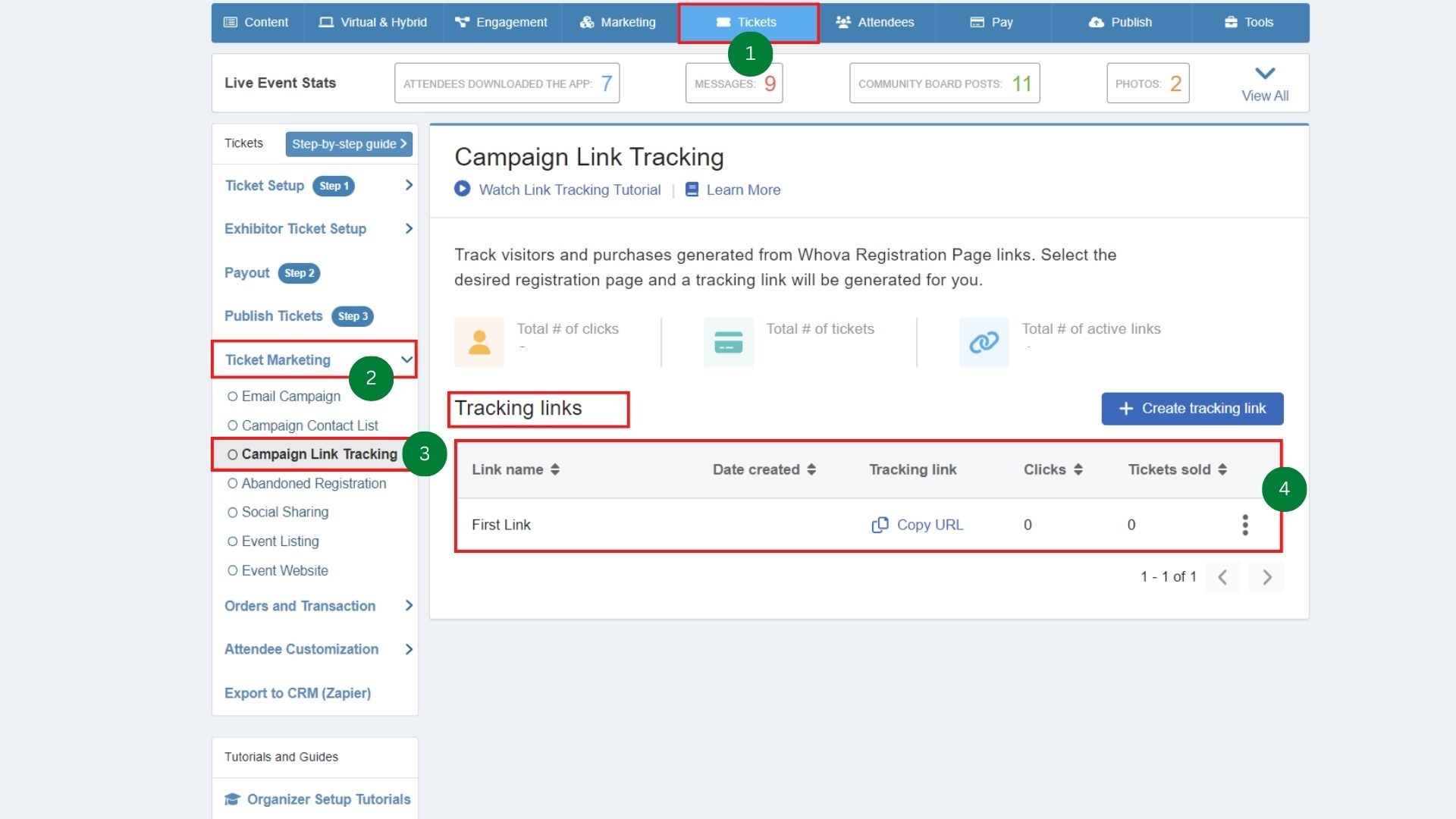
Task: Select the Email Campaign option
Action: (290, 396)
